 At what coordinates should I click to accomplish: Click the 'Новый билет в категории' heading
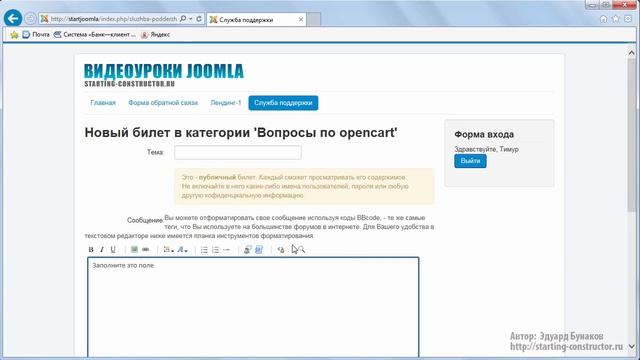click(x=241, y=133)
